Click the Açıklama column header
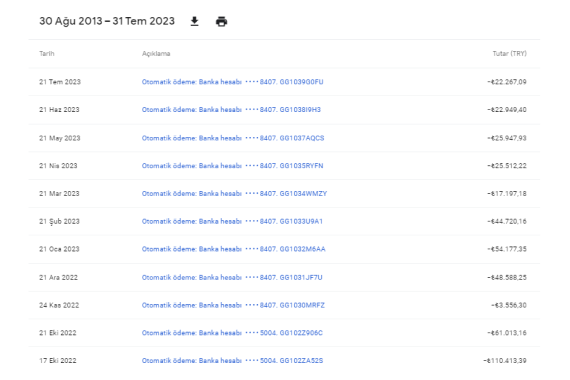570x380 pixels. 156,53
